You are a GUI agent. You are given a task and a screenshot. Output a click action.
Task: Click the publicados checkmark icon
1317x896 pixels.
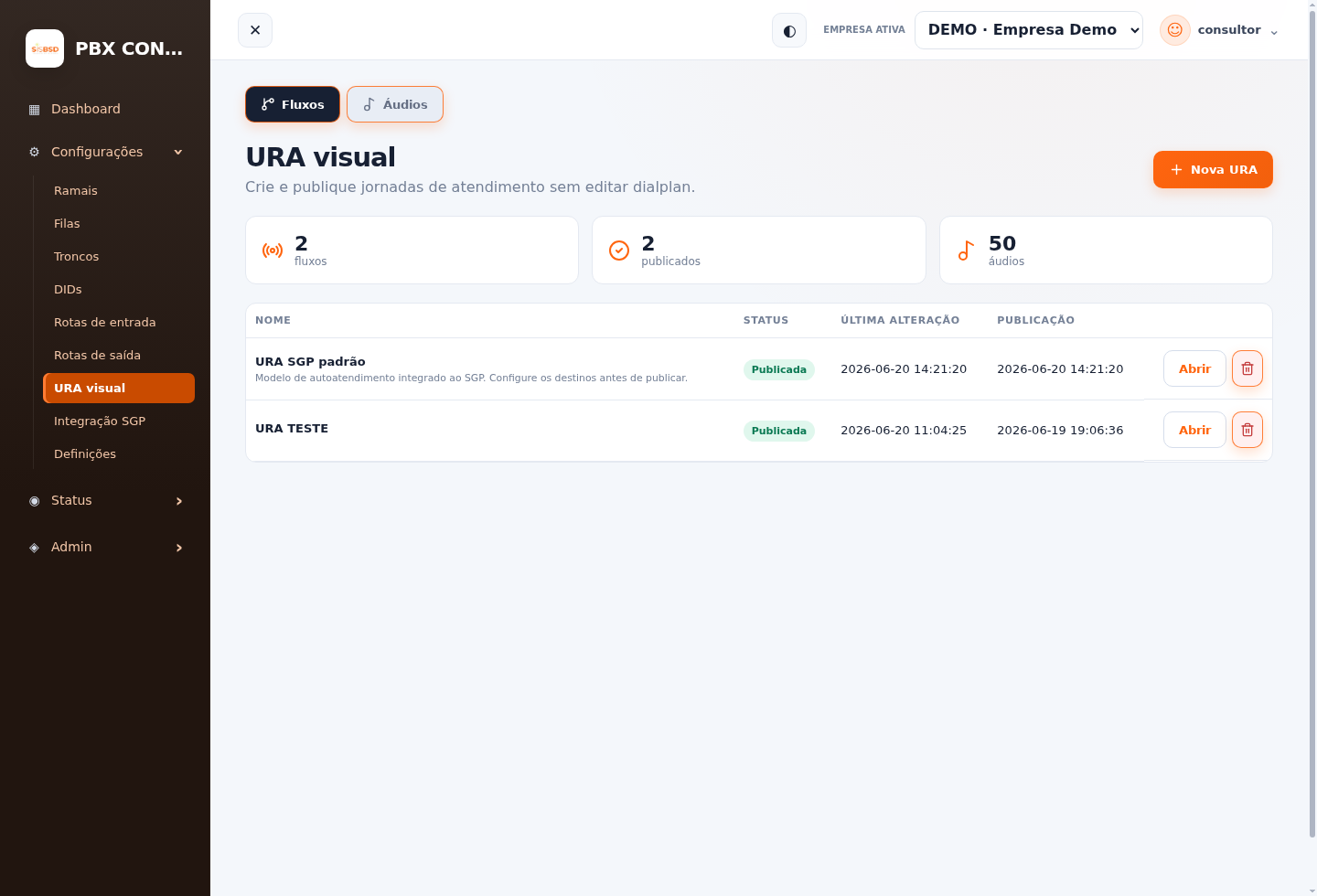tap(619, 251)
